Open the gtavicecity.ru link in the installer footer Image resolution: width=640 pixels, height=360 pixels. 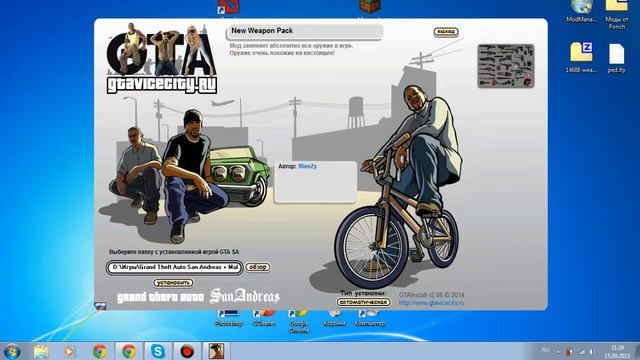pos(431,303)
